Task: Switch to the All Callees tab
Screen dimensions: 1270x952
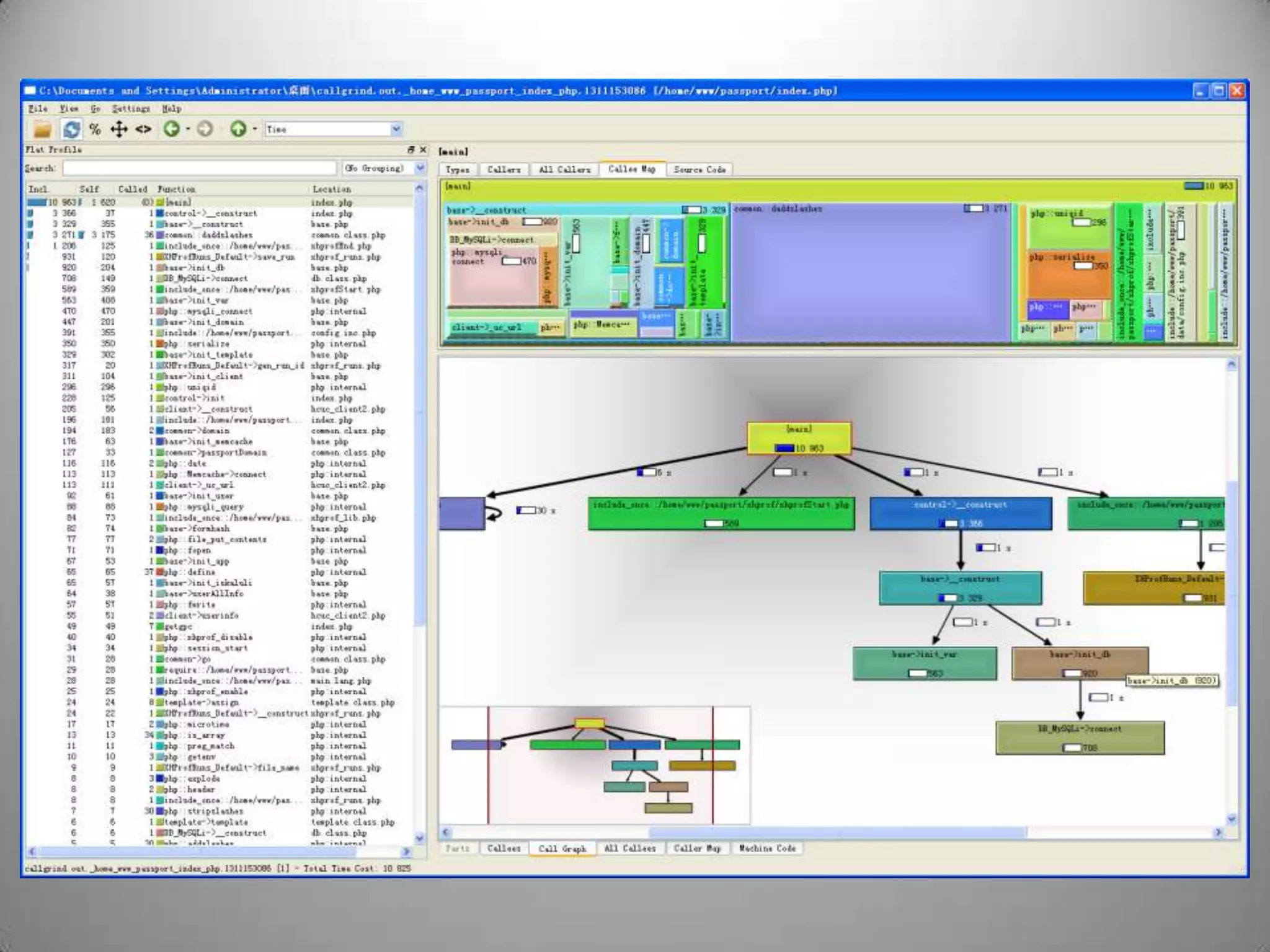Action: click(629, 848)
